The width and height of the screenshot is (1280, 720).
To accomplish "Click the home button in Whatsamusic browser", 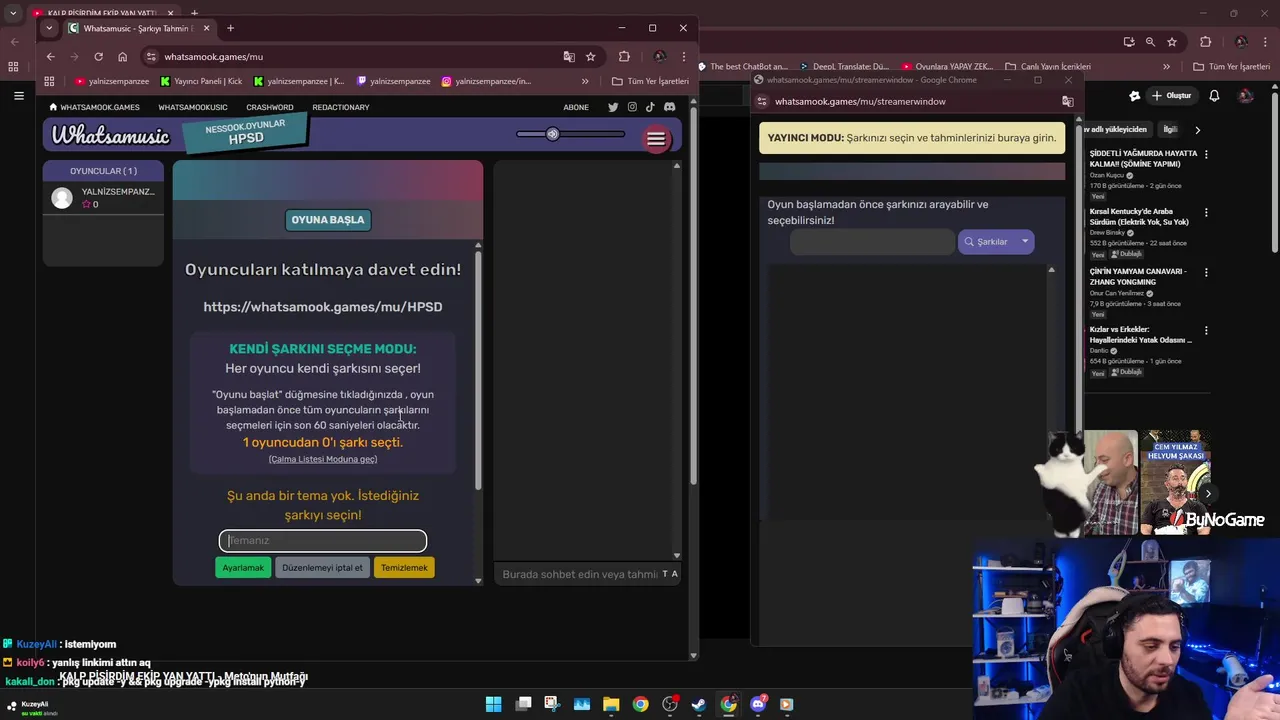I will [x=122, y=57].
